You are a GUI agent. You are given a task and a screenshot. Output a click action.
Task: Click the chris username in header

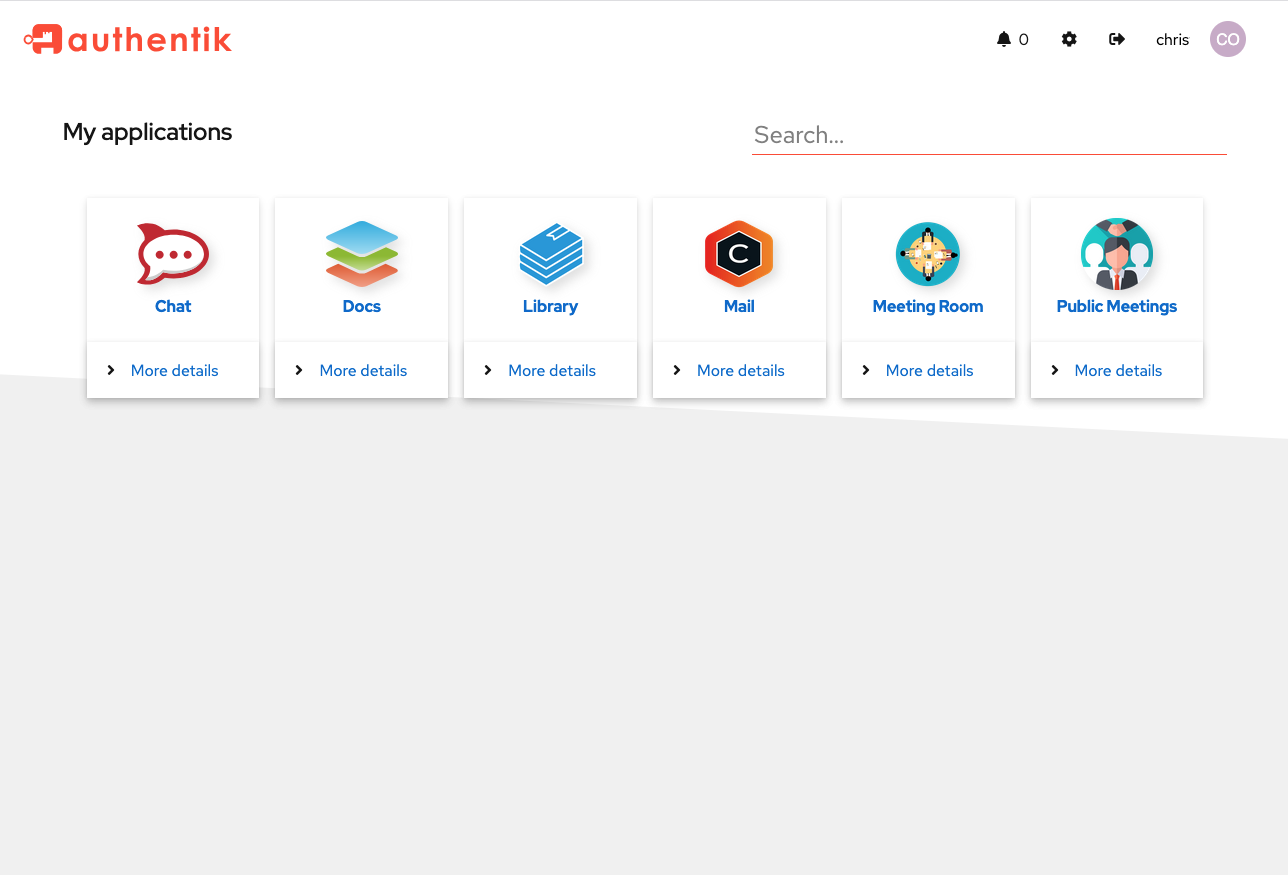(1172, 40)
